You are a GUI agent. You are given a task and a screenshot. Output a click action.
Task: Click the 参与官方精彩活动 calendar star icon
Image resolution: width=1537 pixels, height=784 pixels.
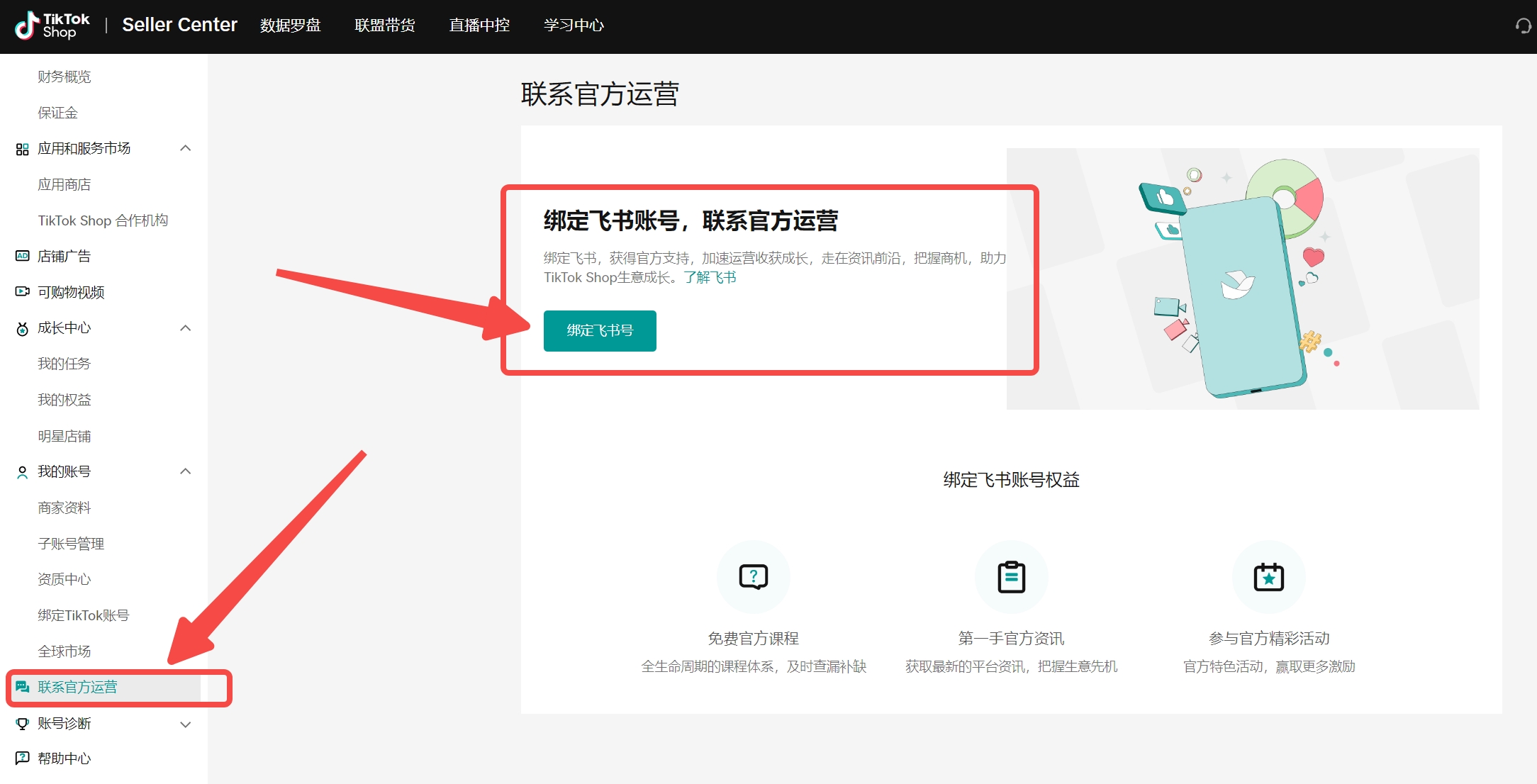click(1268, 577)
